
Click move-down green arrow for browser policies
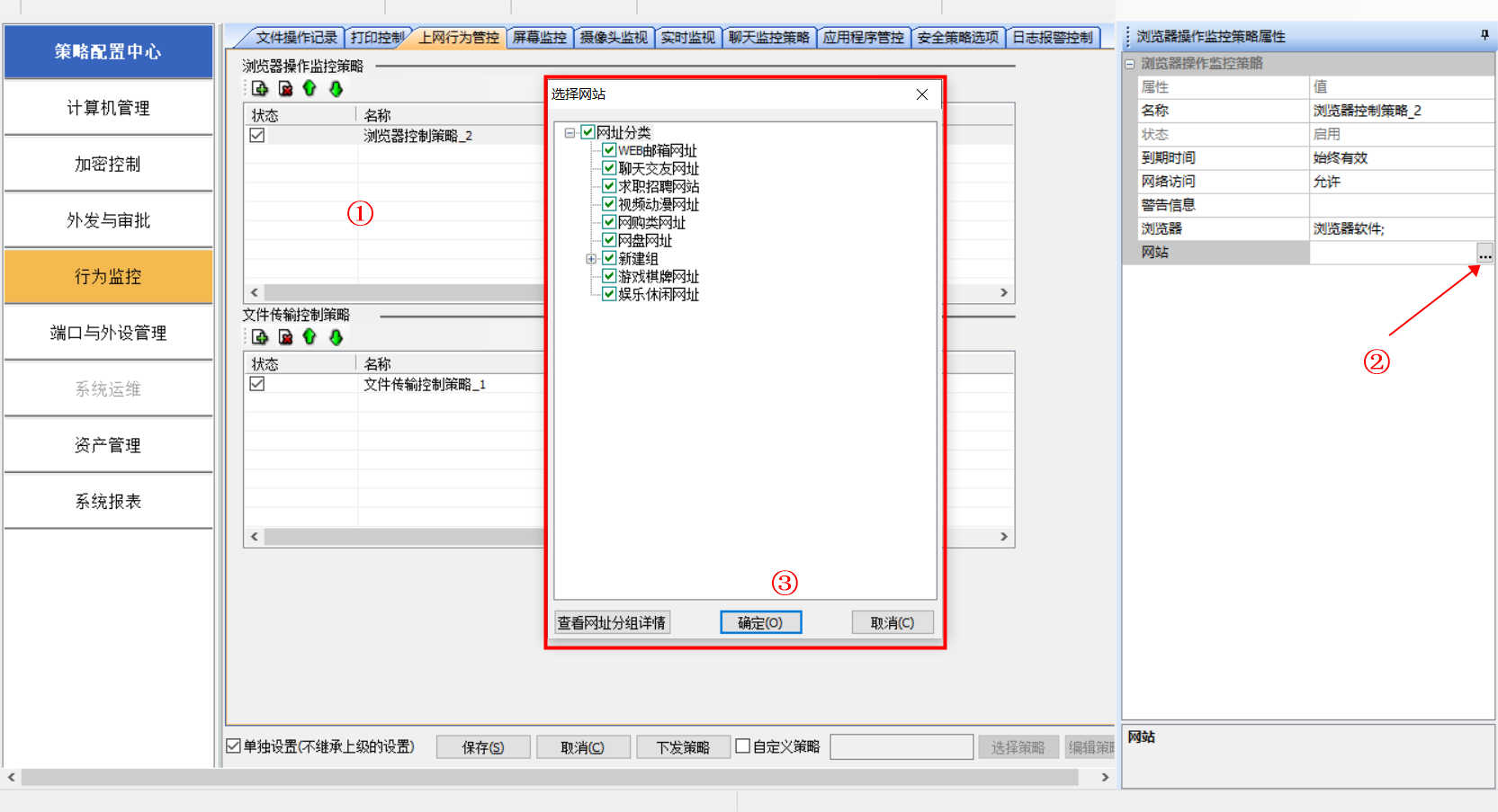[336, 88]
